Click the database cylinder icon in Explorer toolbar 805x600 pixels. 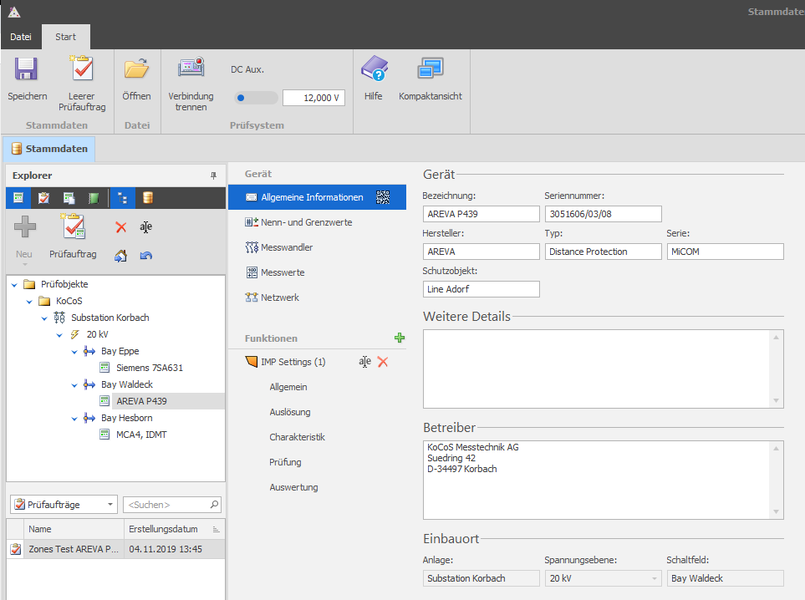tap(148, 198)
